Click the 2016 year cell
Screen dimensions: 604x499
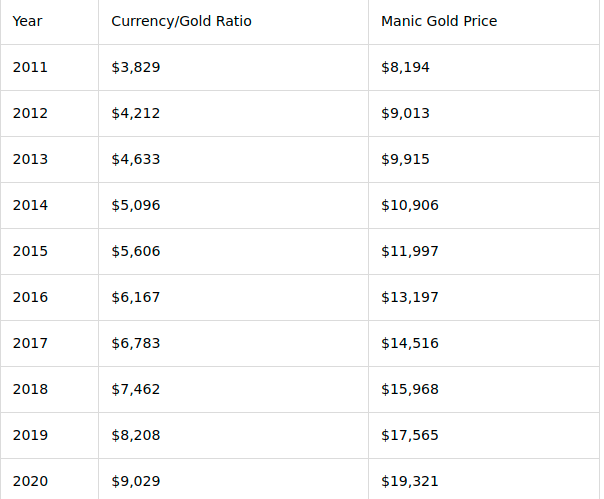coord(49,297)
